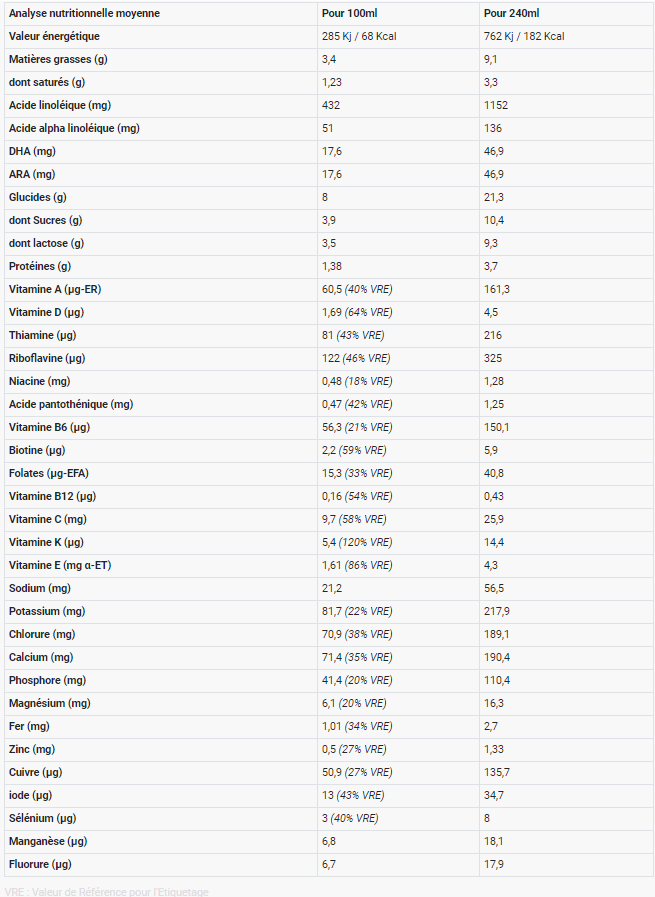Select the 'Sodium (mg)' row label
Viewport: 655px width, 897px height.
[x=40, y=588]
